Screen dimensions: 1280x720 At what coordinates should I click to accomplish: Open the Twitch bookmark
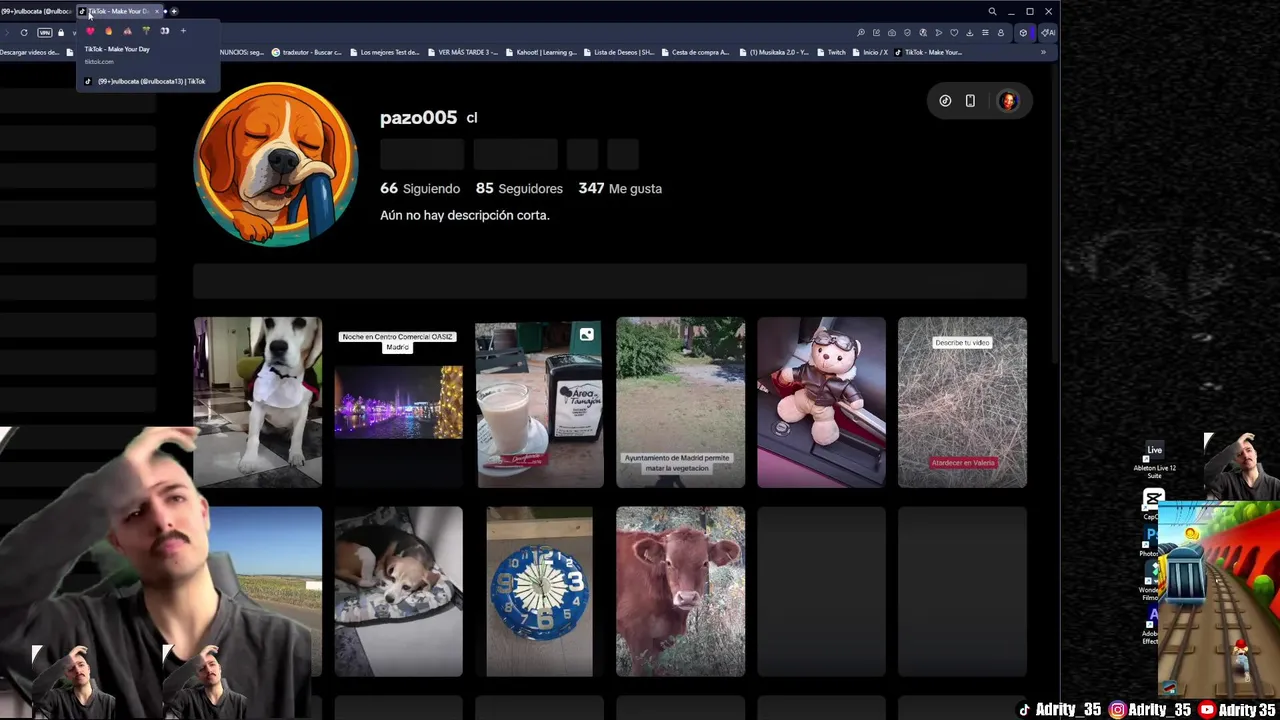(830, 52)
